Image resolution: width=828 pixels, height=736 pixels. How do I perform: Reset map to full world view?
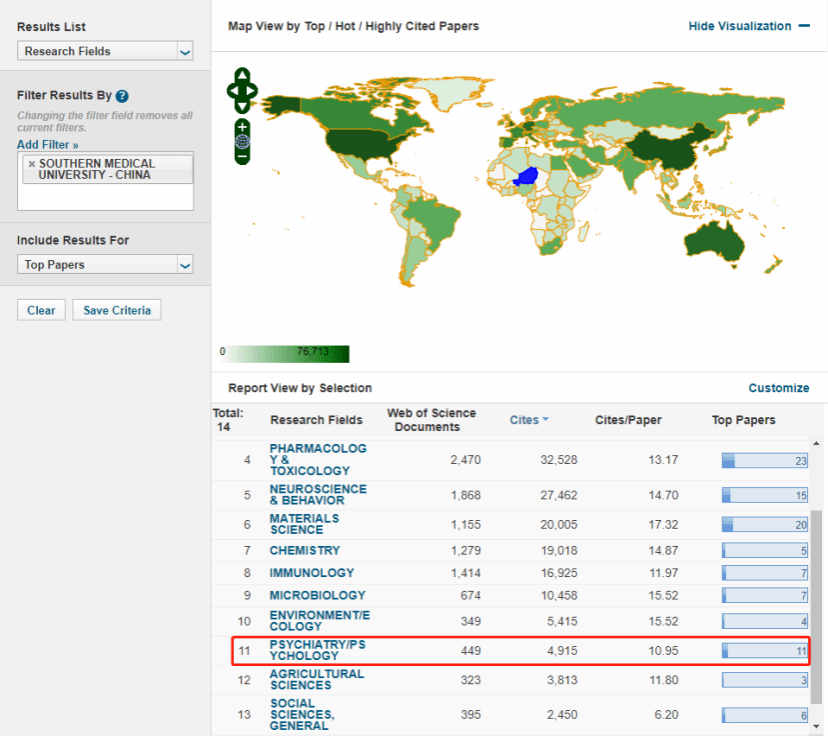[x=242, y=141]
